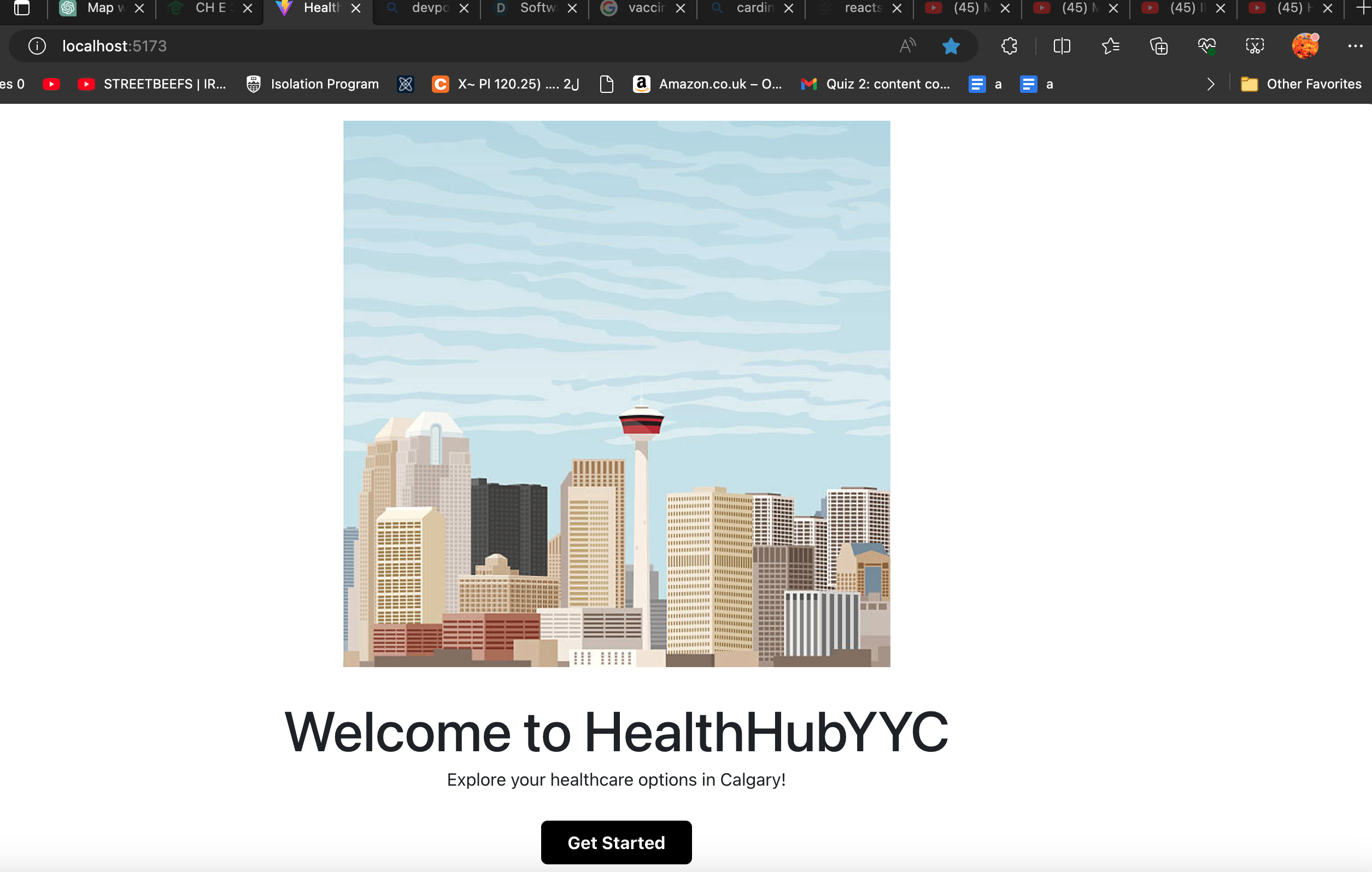Click Browser essentials heart icon
1372x872 pixels.
click(1206, 46)
